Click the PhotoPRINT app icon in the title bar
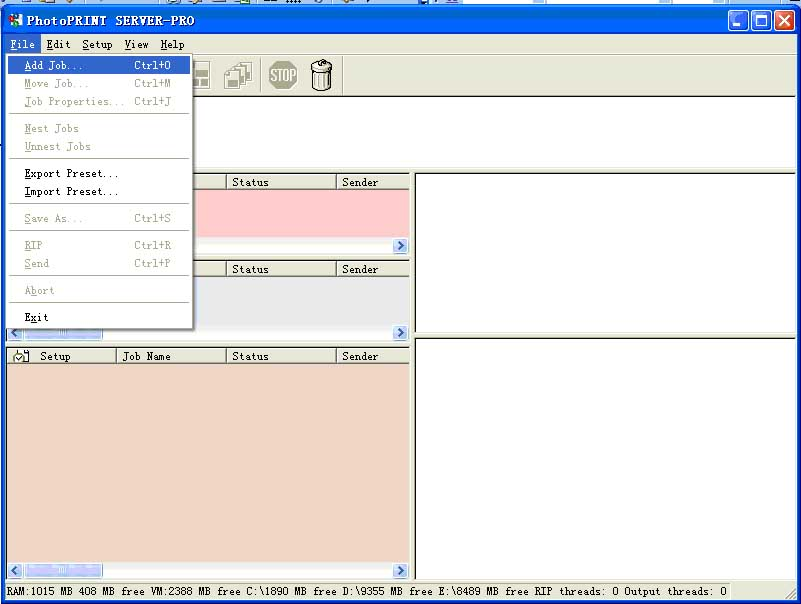This screenshot has height=604, width=801. point(15,20)
